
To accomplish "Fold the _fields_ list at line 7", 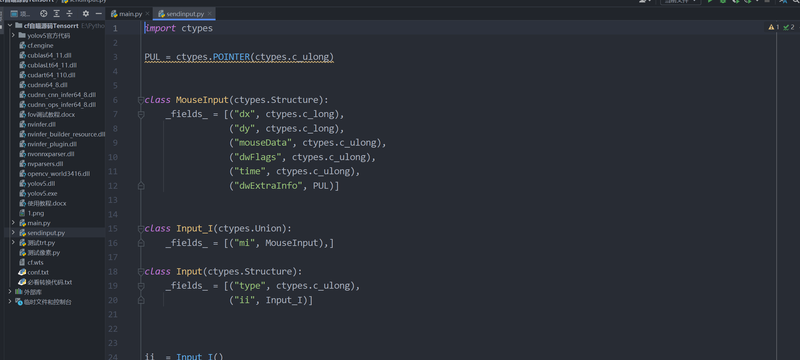I will (x=141, y=114).
